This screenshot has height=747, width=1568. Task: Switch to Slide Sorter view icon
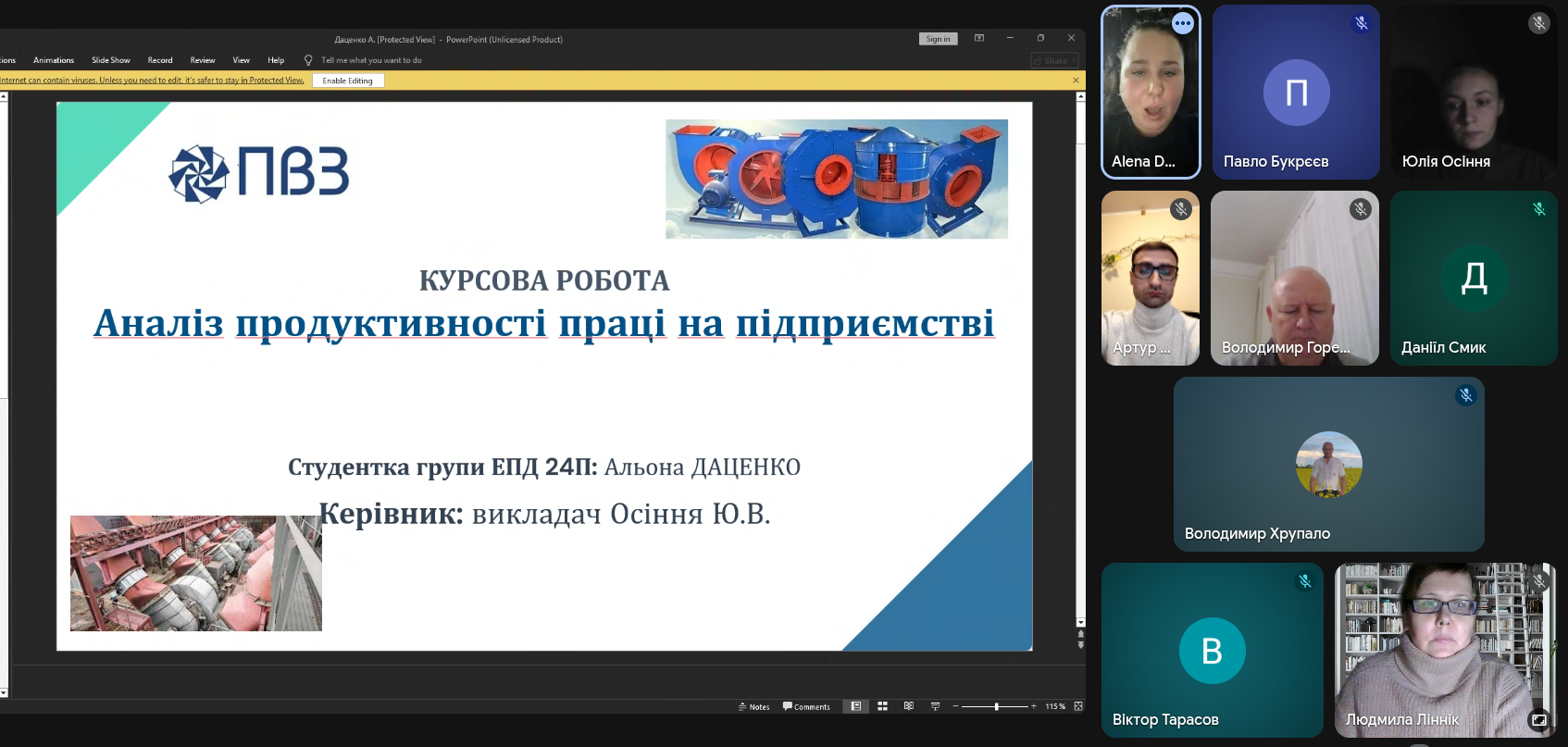(x=882, y=706)
